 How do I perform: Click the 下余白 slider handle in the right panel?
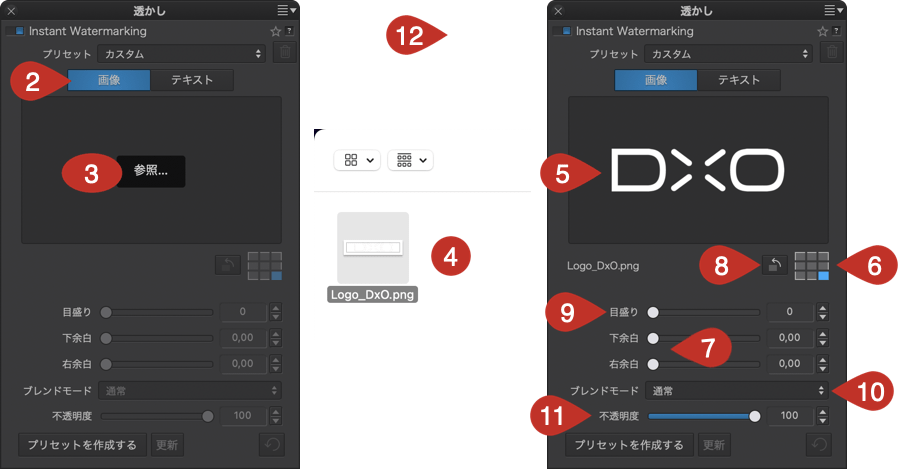coord(653,338)
